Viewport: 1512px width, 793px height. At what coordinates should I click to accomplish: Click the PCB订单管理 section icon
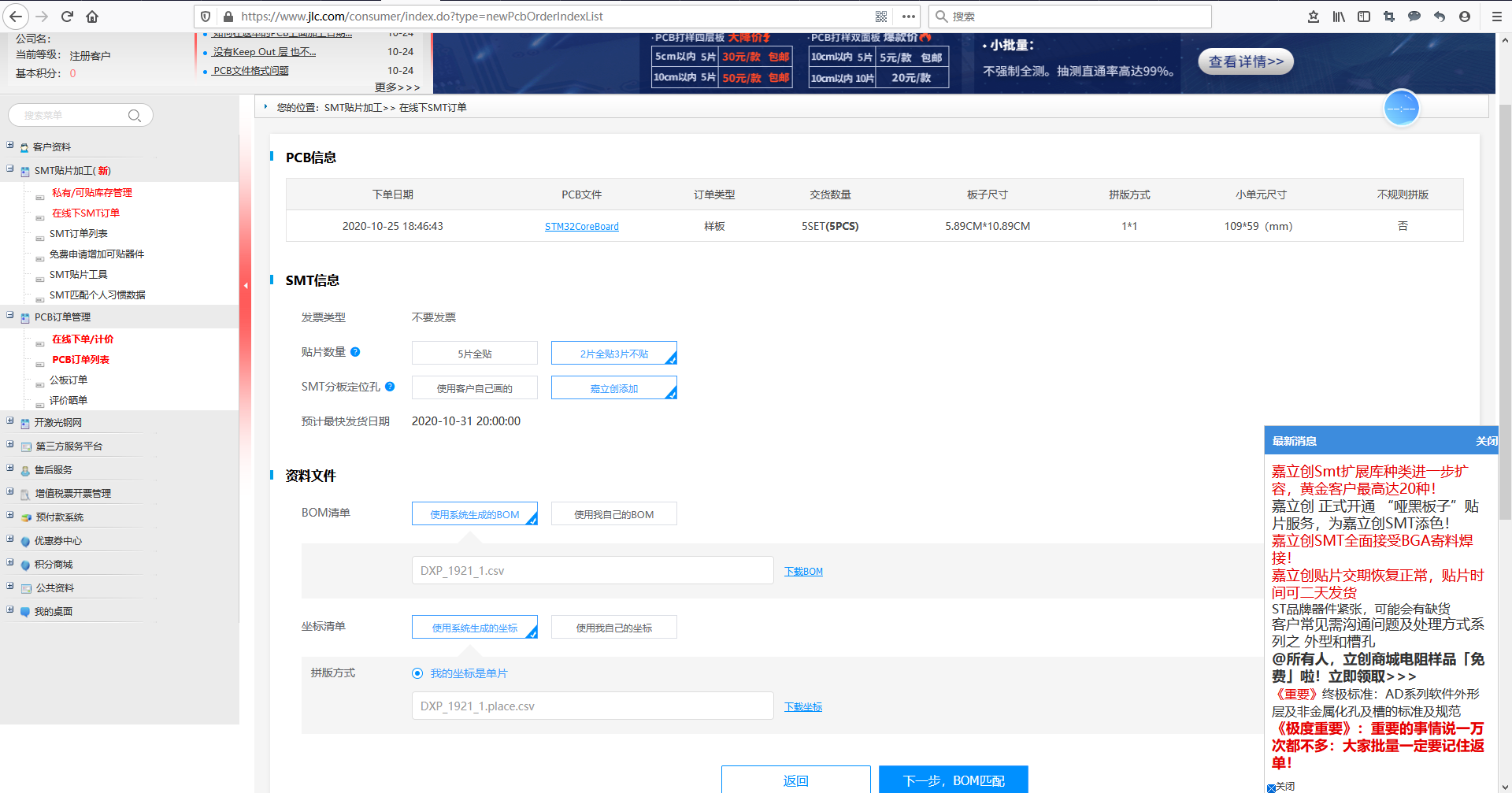click(24, 317)
